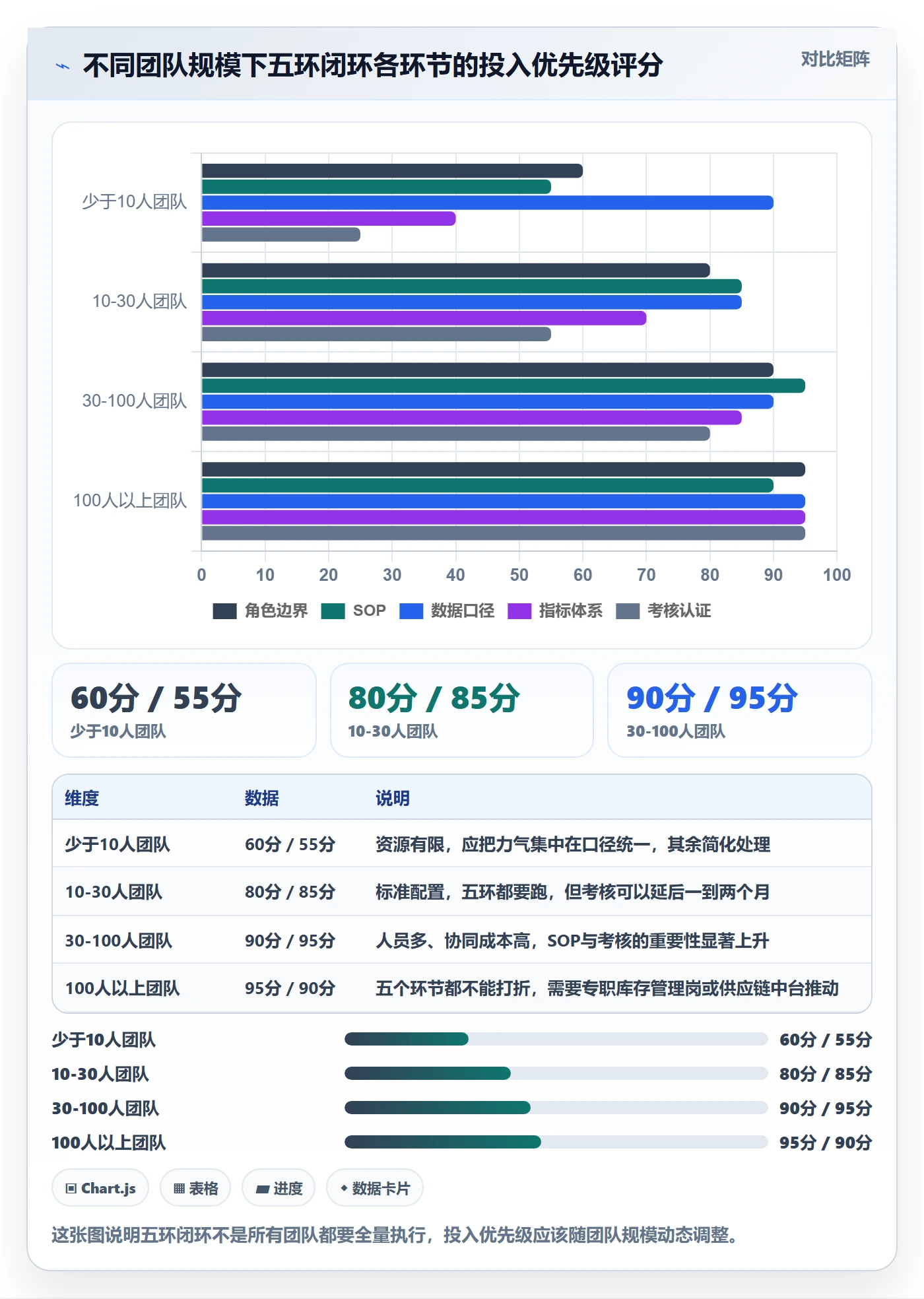The image size is (924, 1299).
Task: Click the 60分 / 55分 data card
Action: [x=184, y=710]
